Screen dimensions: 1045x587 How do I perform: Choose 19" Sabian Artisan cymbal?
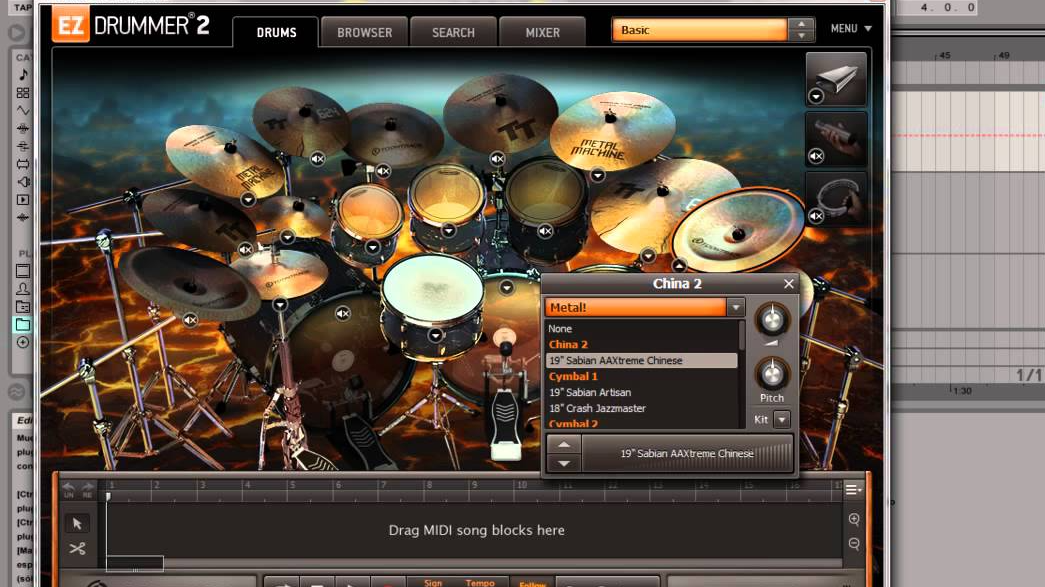click(x=589, y=393)
